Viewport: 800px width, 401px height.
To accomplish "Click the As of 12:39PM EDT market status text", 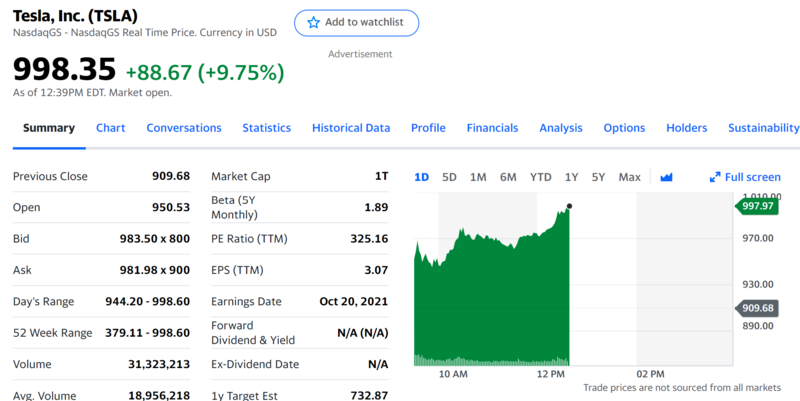I will tap(92, 93).
